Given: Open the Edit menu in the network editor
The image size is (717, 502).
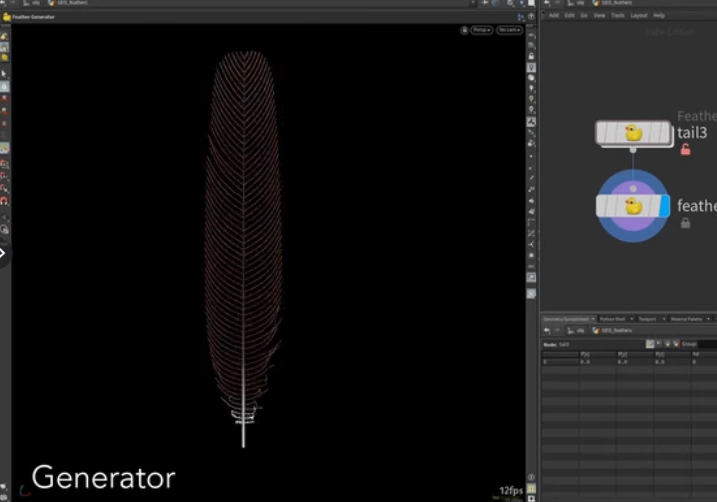Looking at the screenshot, I should coord(569,15).
